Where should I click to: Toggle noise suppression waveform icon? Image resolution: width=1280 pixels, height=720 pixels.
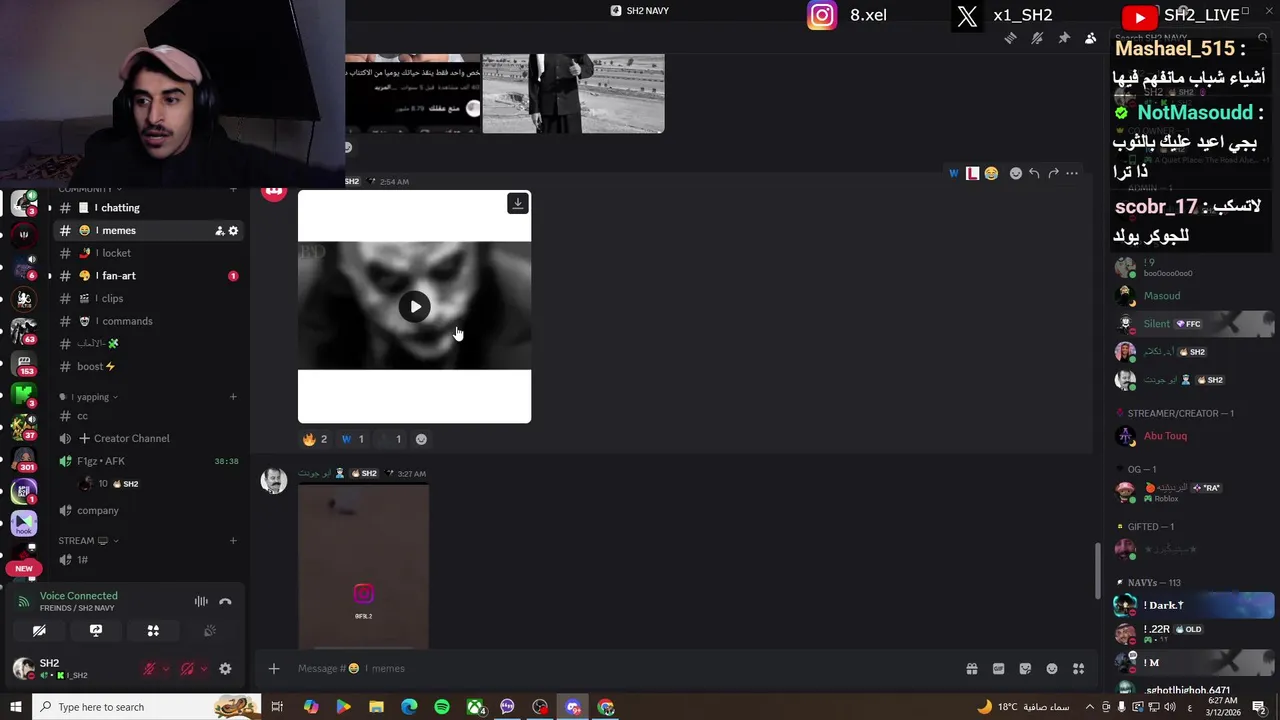click(x=201, y=601)
